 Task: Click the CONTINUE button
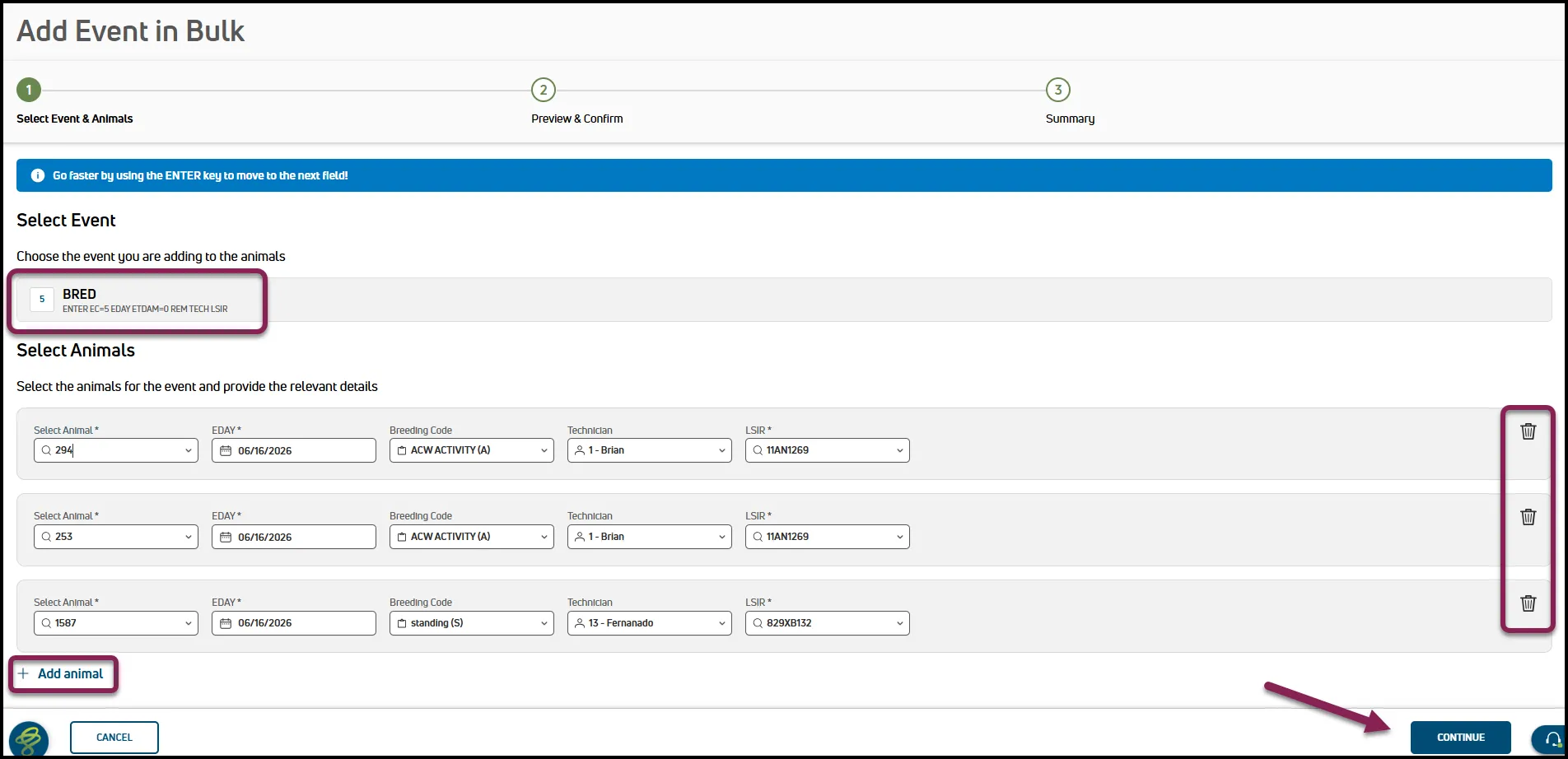[1461, 738]
